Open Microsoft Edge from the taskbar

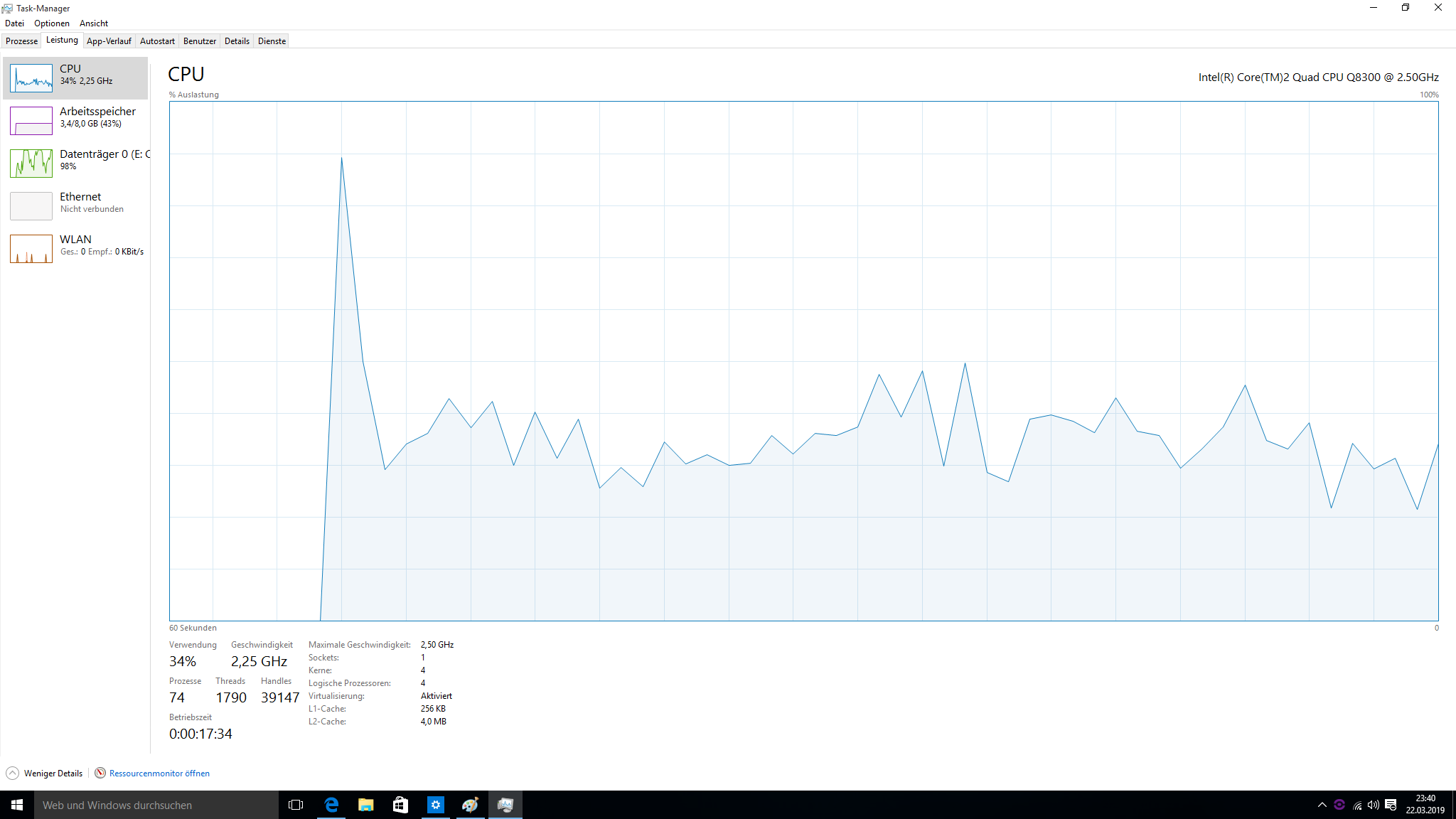(x=331, y=805)
